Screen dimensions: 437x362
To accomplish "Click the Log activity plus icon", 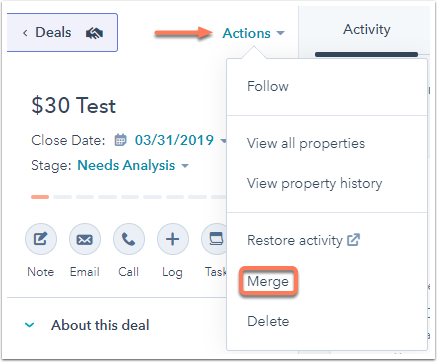I will pos(173,239).
